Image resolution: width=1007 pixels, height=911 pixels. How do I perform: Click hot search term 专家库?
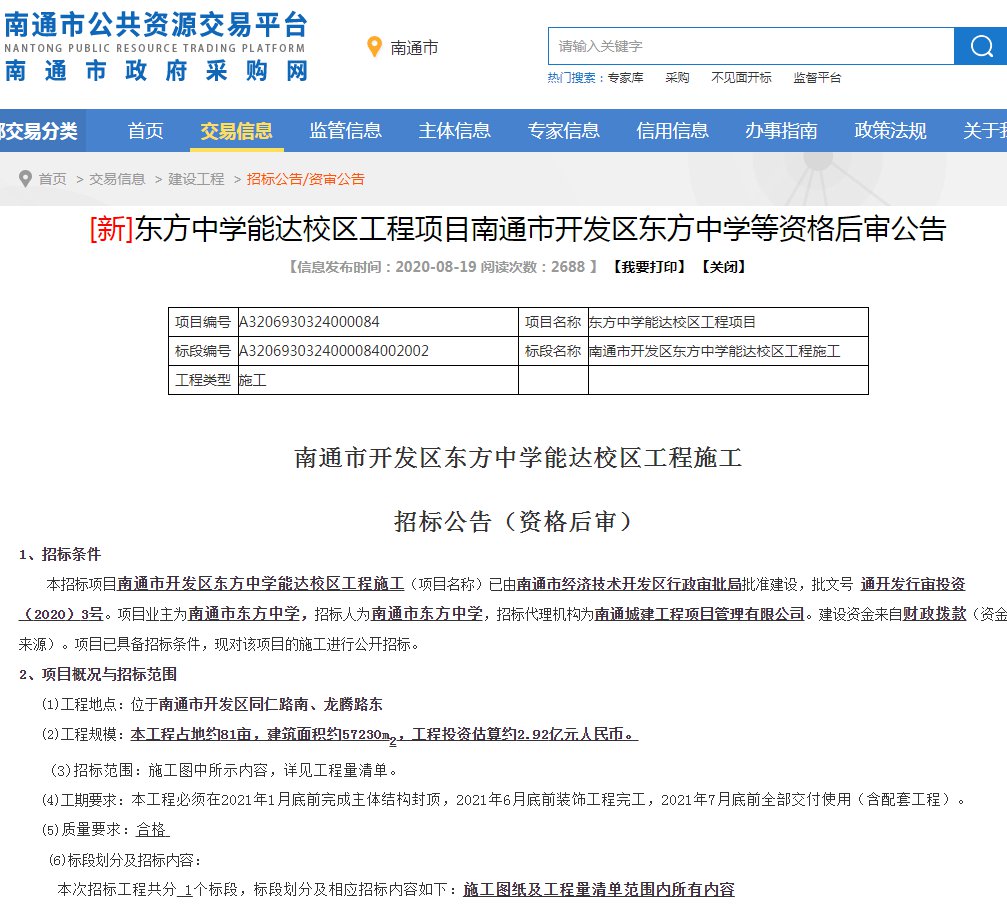(626, 78)
